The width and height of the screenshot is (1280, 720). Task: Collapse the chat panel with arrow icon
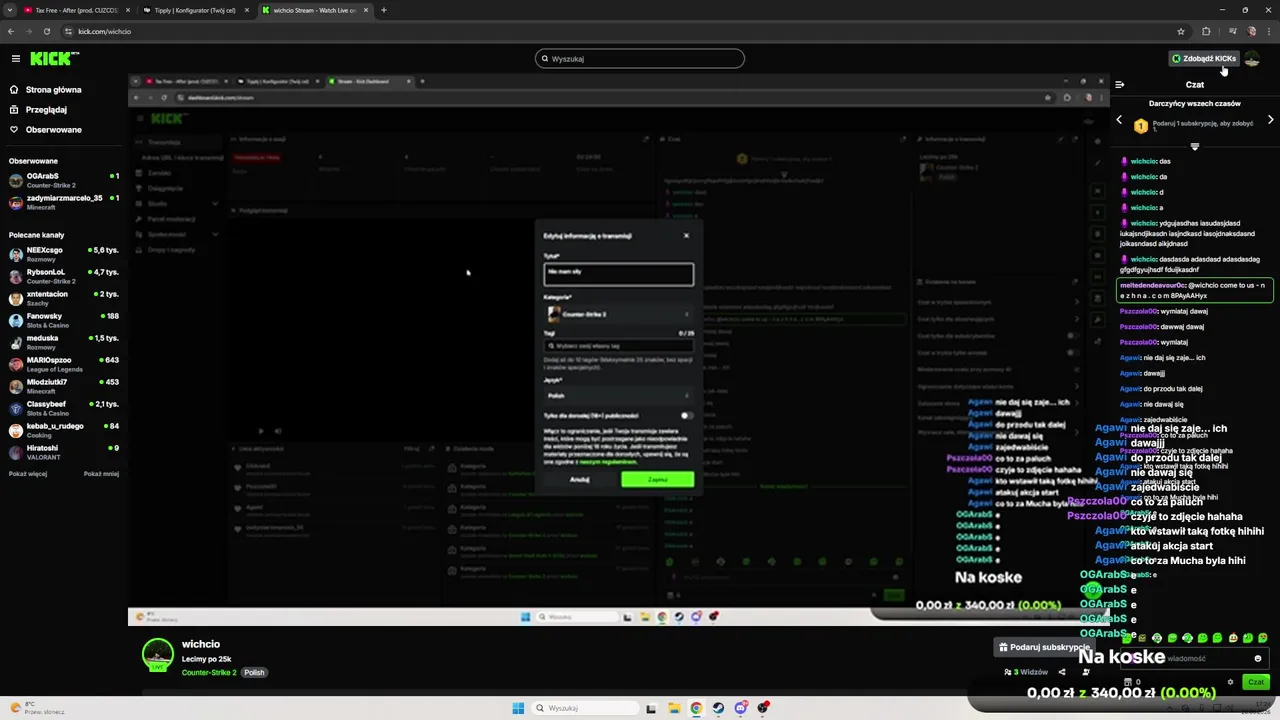(1120, 85)
